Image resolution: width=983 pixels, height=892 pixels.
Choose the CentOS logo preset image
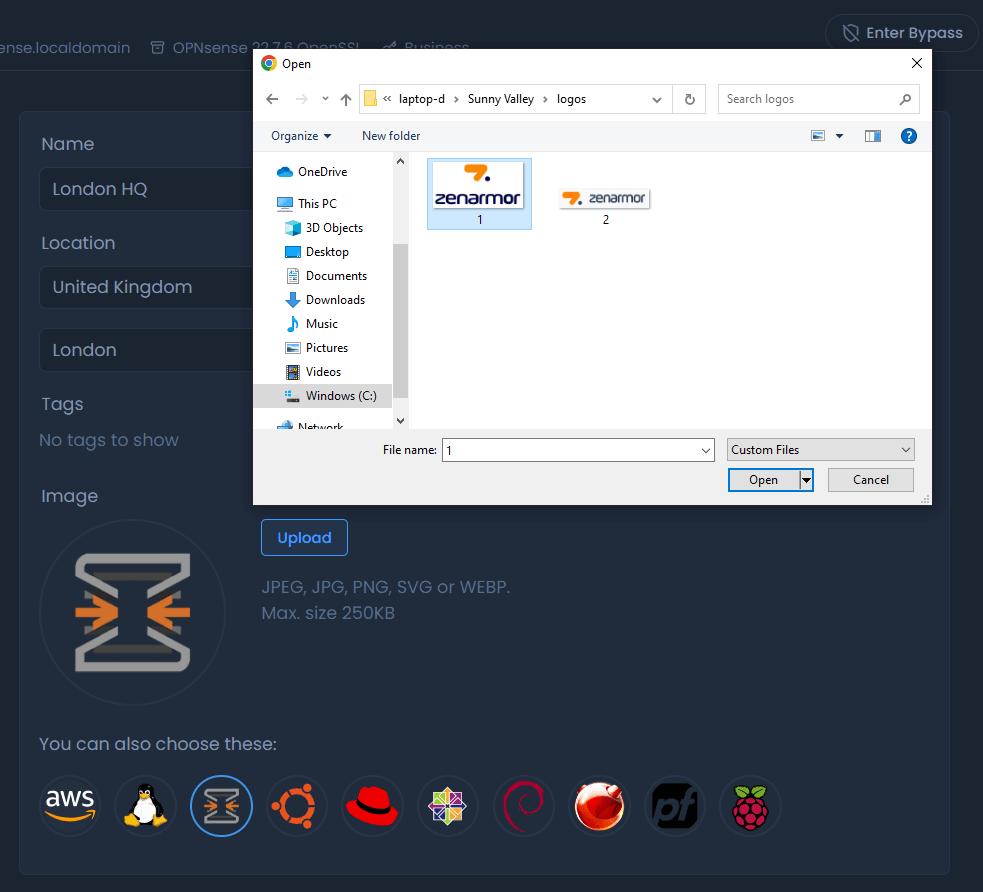448,805
